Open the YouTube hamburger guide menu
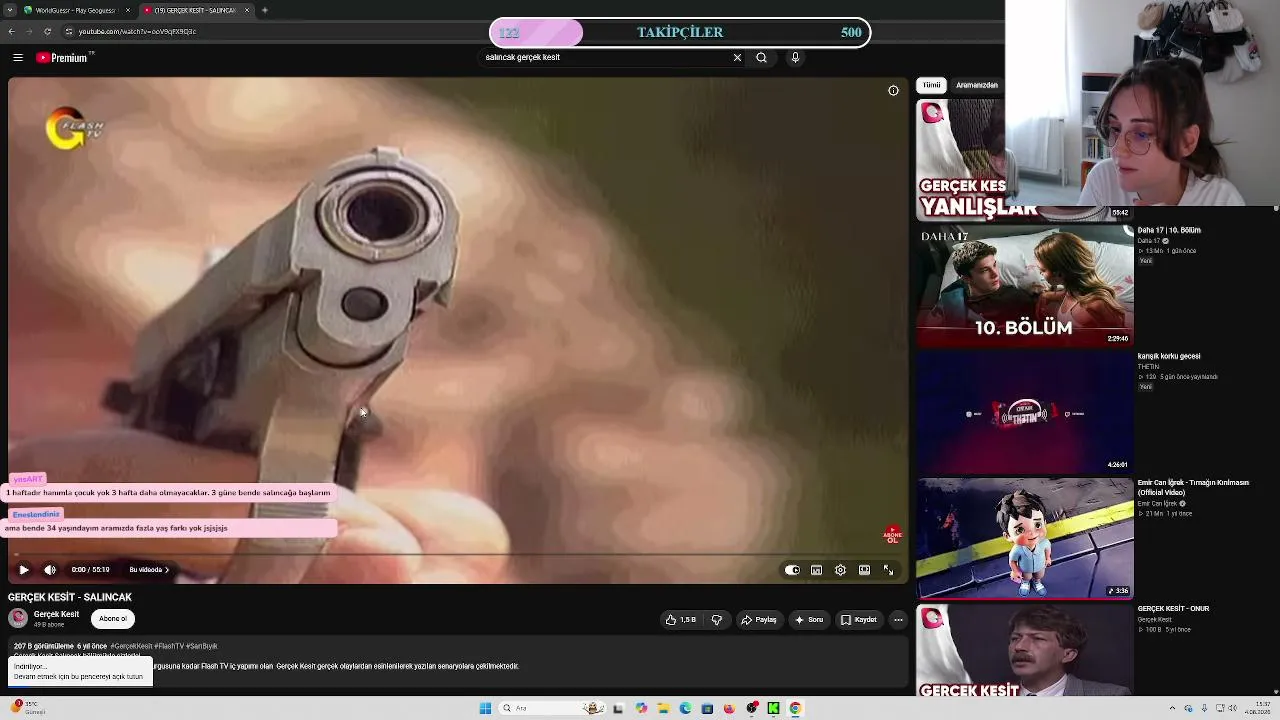Screen dimensions: 1280x720 point(17,58)
